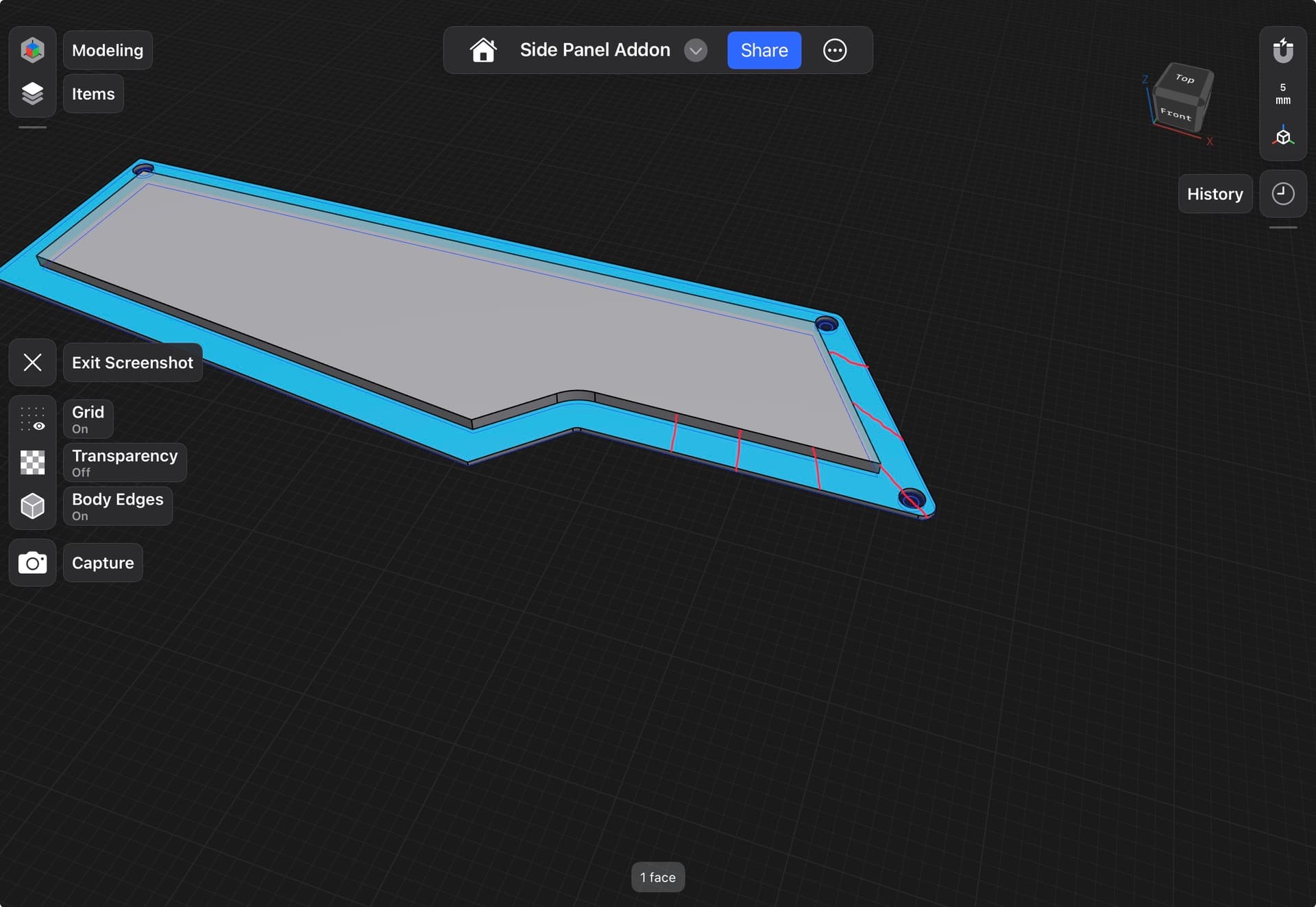
Task: Exit screenshot mode with X icon
Action: coord(32,362)
